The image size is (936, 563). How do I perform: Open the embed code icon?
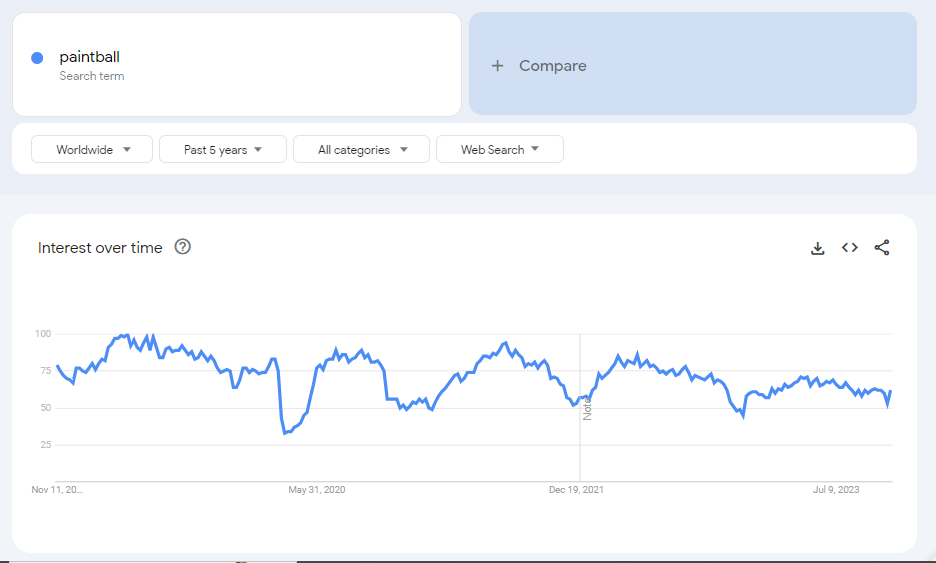coord(849,247)
